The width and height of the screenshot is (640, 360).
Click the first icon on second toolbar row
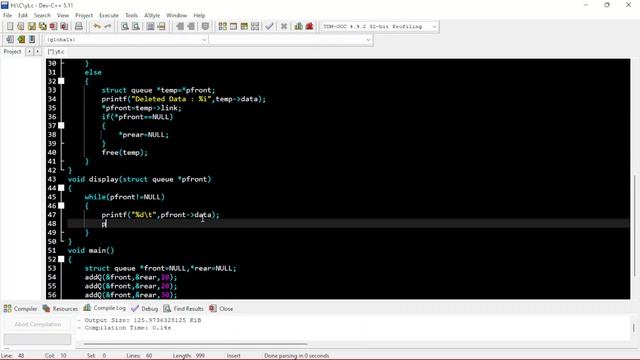click(x=10, y=40)
